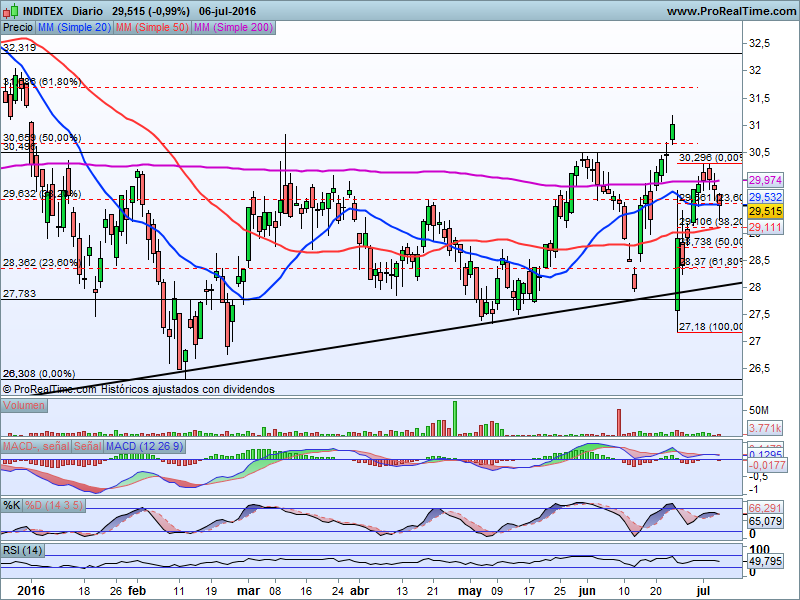
Task: Click the magenta 29,974 moving average price tag
Action: (x=765, y=180)
